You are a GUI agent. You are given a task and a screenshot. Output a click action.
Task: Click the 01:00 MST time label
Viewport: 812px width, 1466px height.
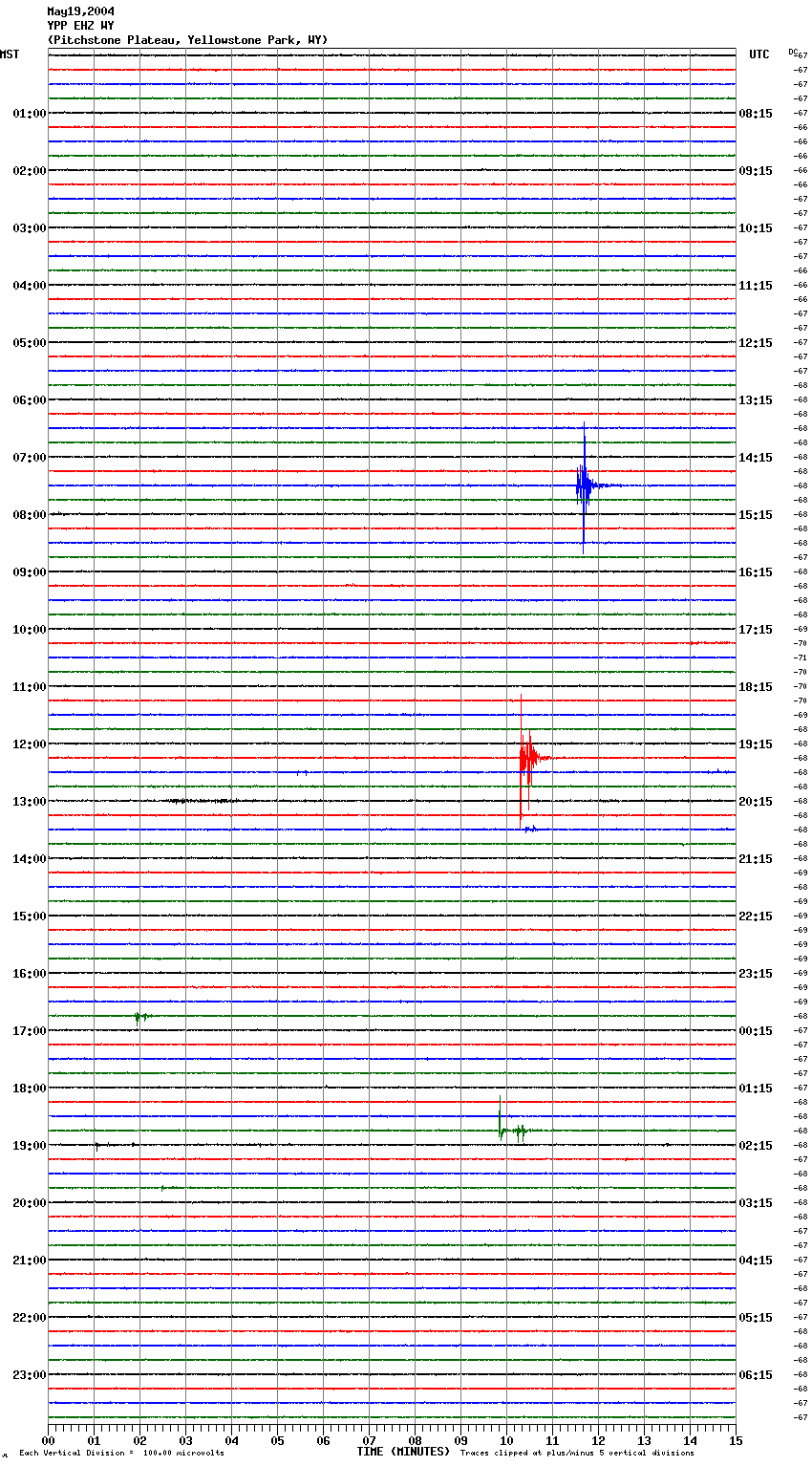pos(30,114)
